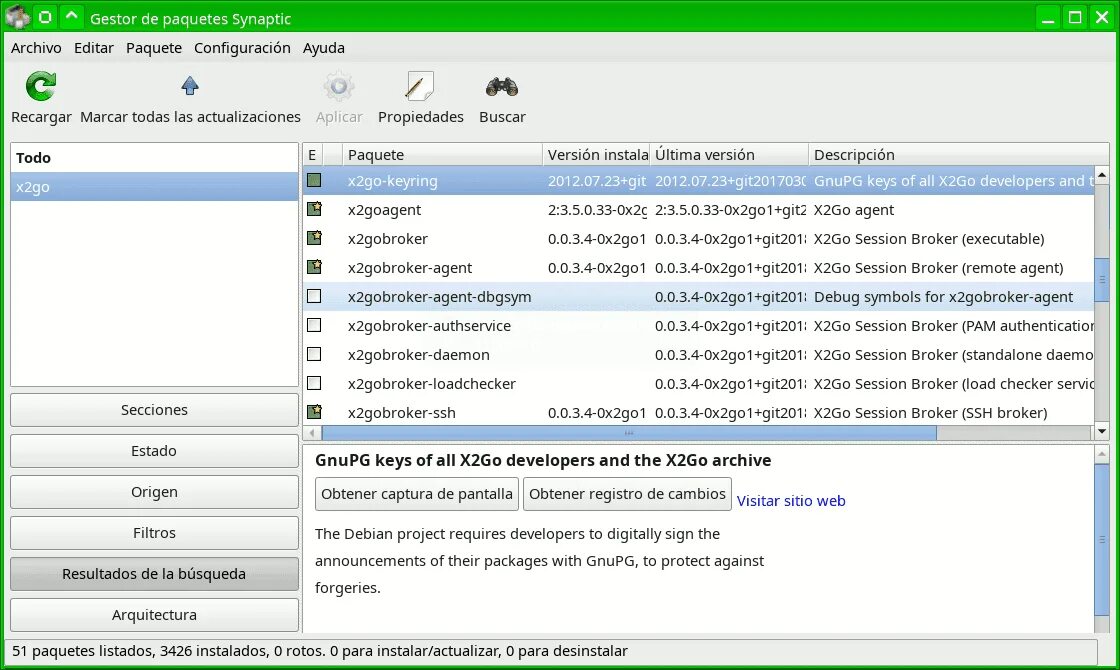The image size is (1120, 670).
Task: Toggle status box of x2gobroker-ssh
Action: [x=314, y=411]
